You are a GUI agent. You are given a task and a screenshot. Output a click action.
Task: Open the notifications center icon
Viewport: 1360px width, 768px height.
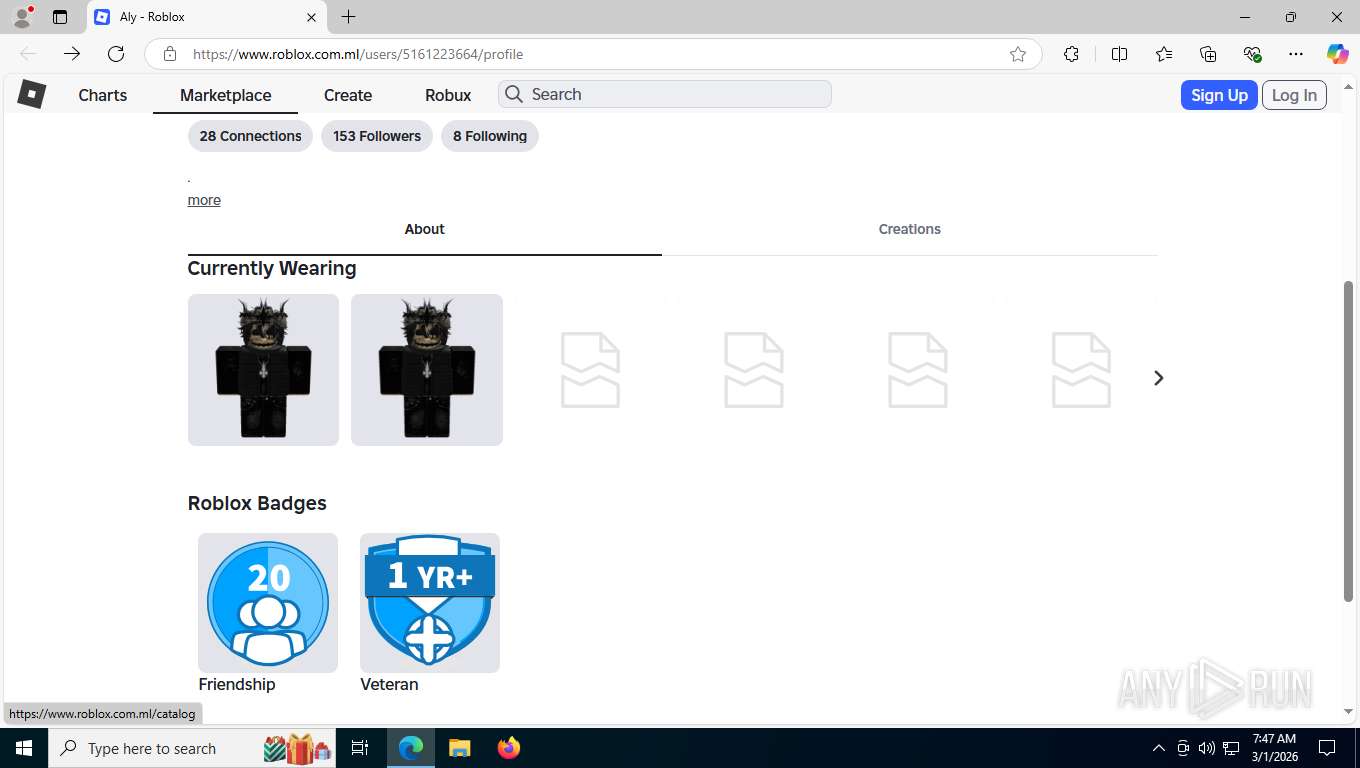[x=1327, y=748]
